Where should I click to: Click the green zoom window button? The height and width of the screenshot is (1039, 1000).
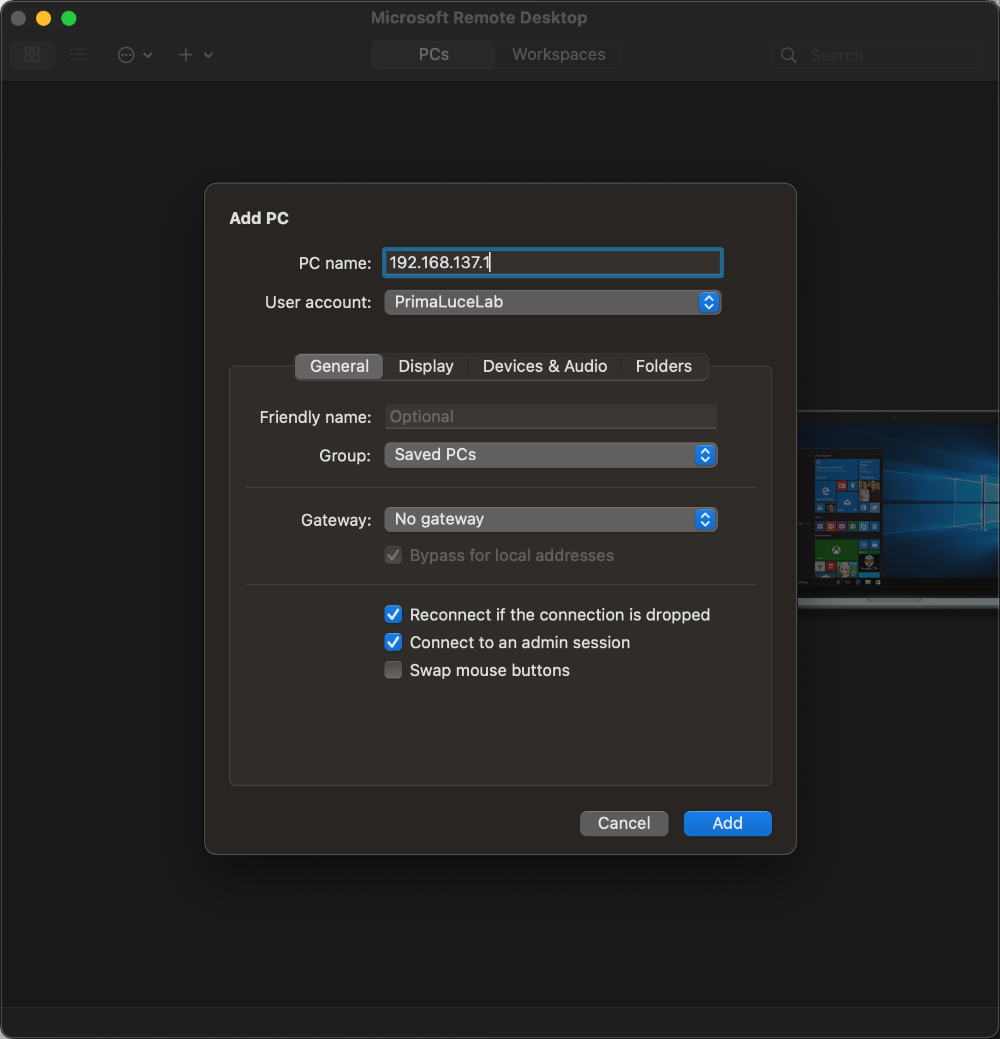(69, 19)
